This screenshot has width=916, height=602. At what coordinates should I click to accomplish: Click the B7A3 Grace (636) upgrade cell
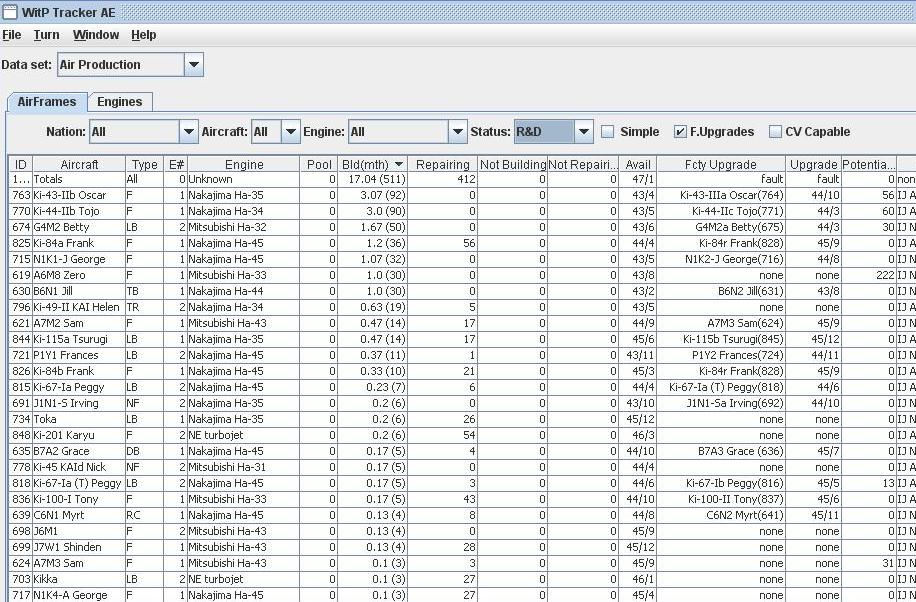point(721,451)
